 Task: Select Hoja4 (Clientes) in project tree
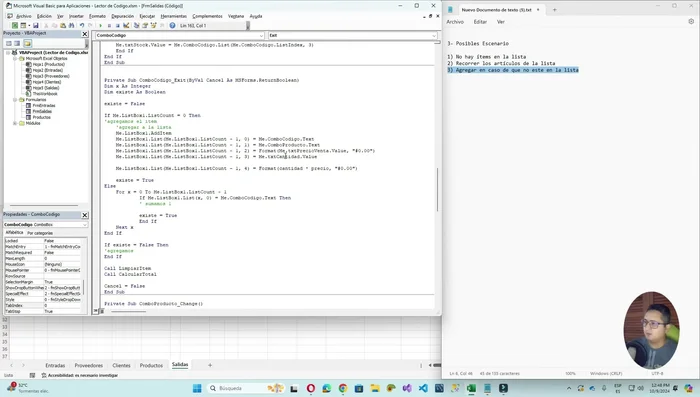click(x=47, y=82)
